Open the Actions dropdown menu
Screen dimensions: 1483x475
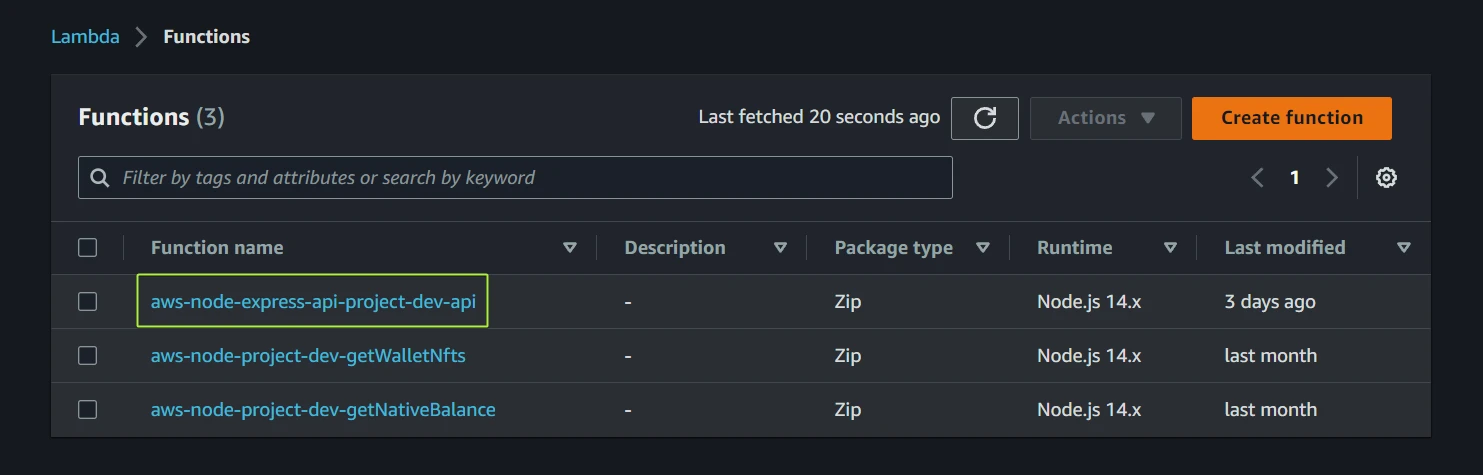pos(1105,118)
